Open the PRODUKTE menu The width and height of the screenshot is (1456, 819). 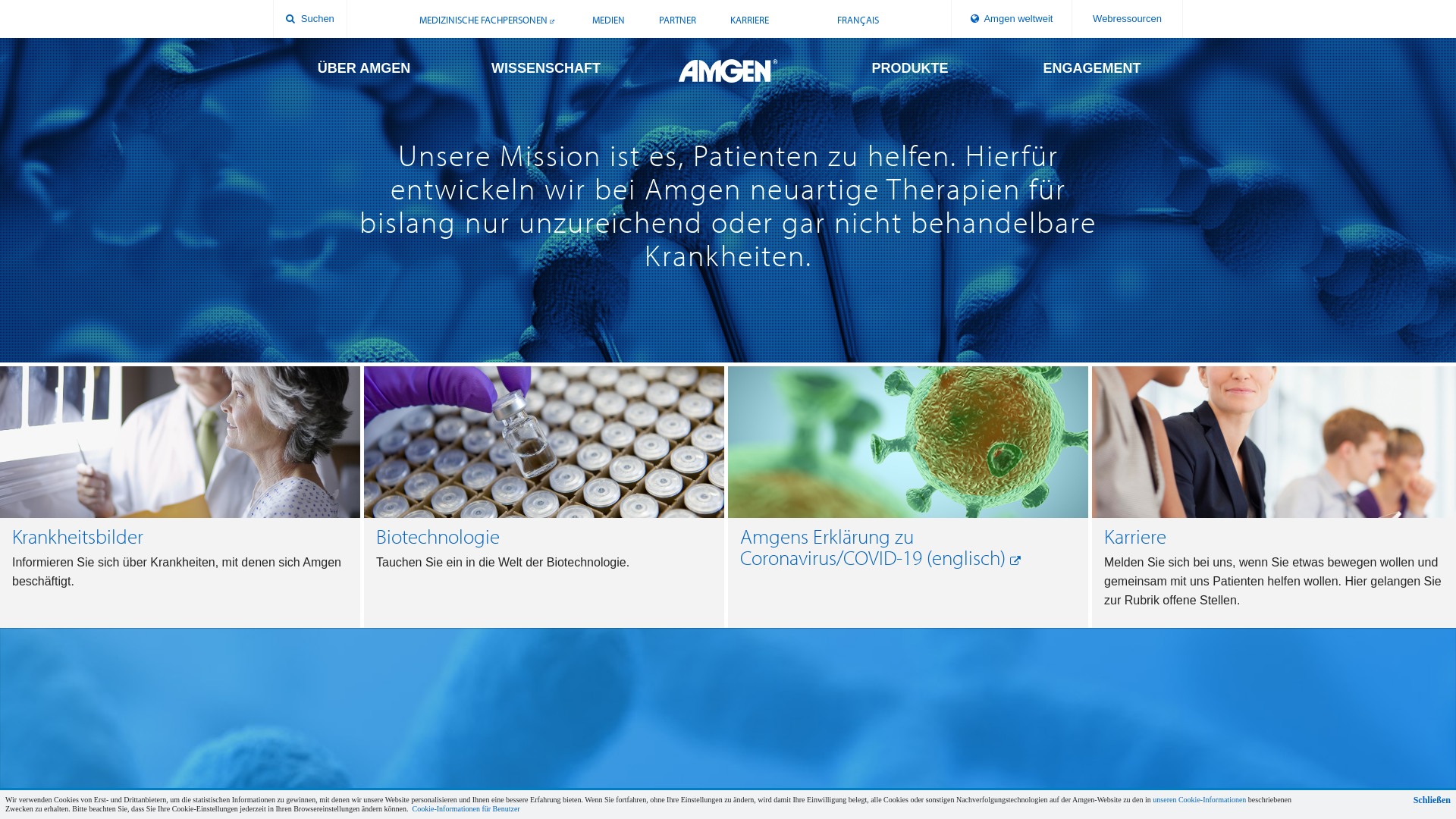(910, 68)
